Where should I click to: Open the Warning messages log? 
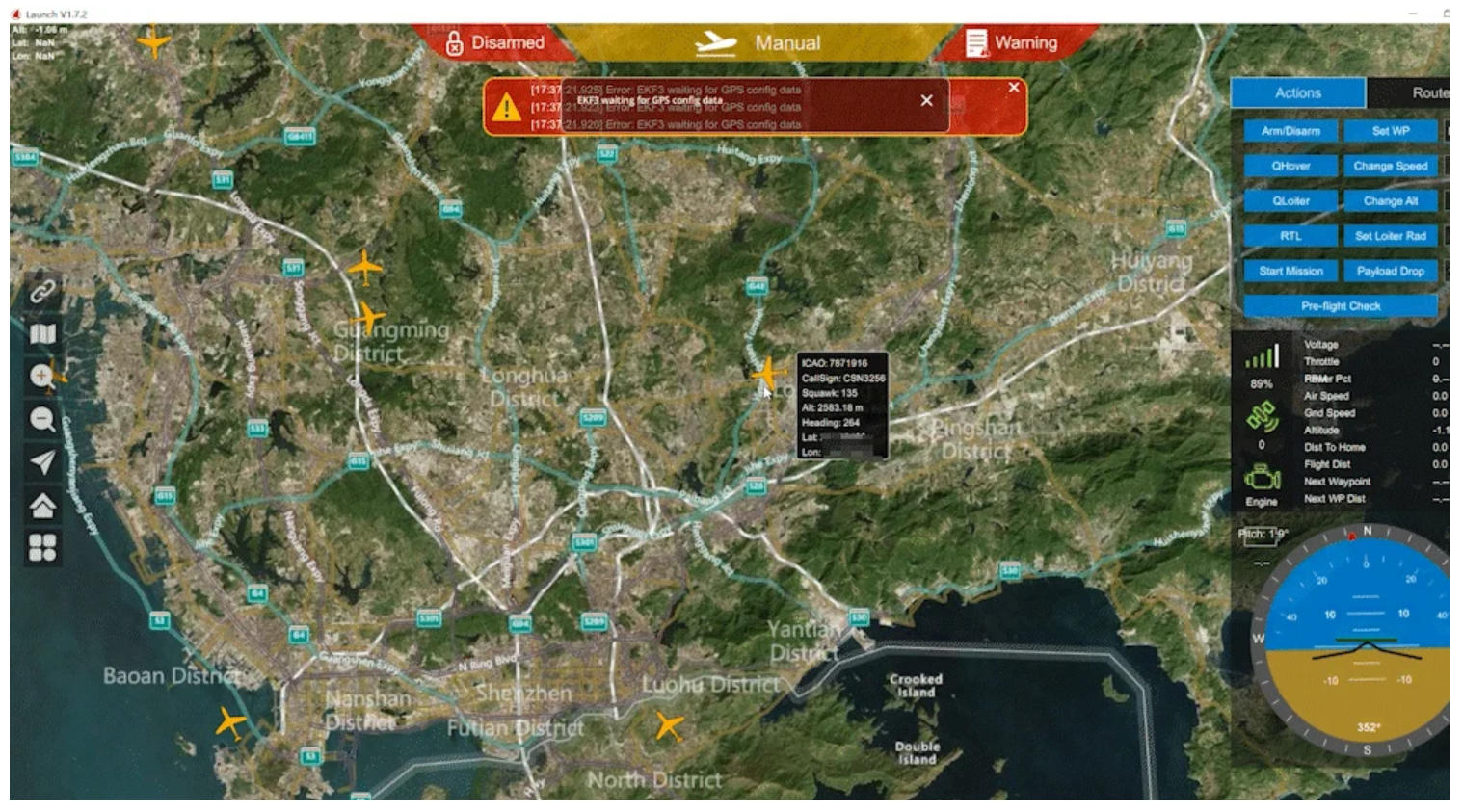coord(1012,43)
